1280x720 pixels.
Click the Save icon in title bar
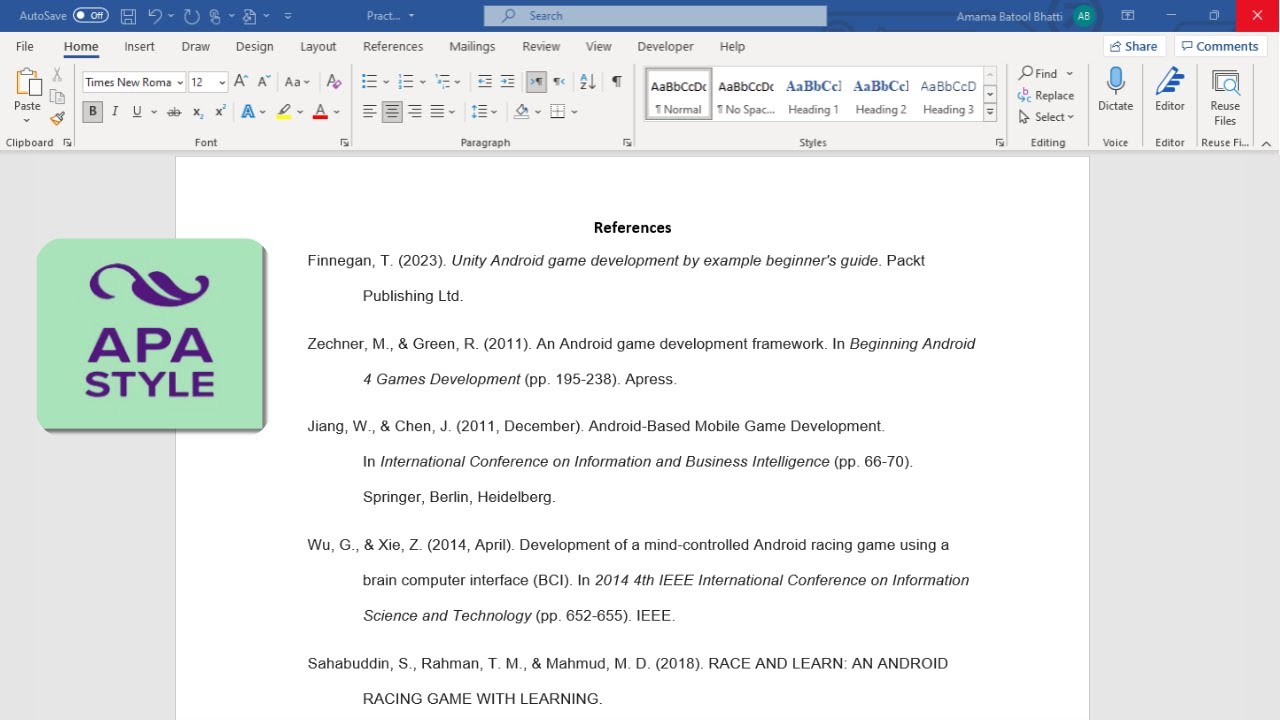[128, 16]
